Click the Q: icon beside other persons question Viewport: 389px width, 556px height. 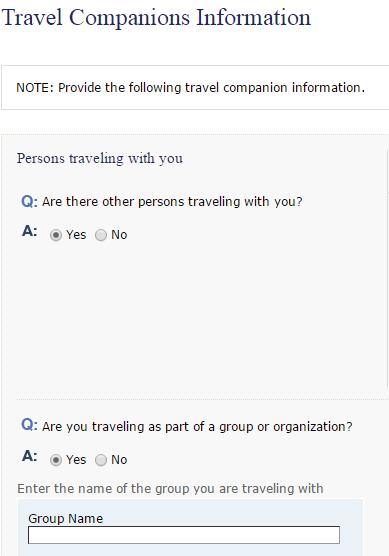point(29,202)
